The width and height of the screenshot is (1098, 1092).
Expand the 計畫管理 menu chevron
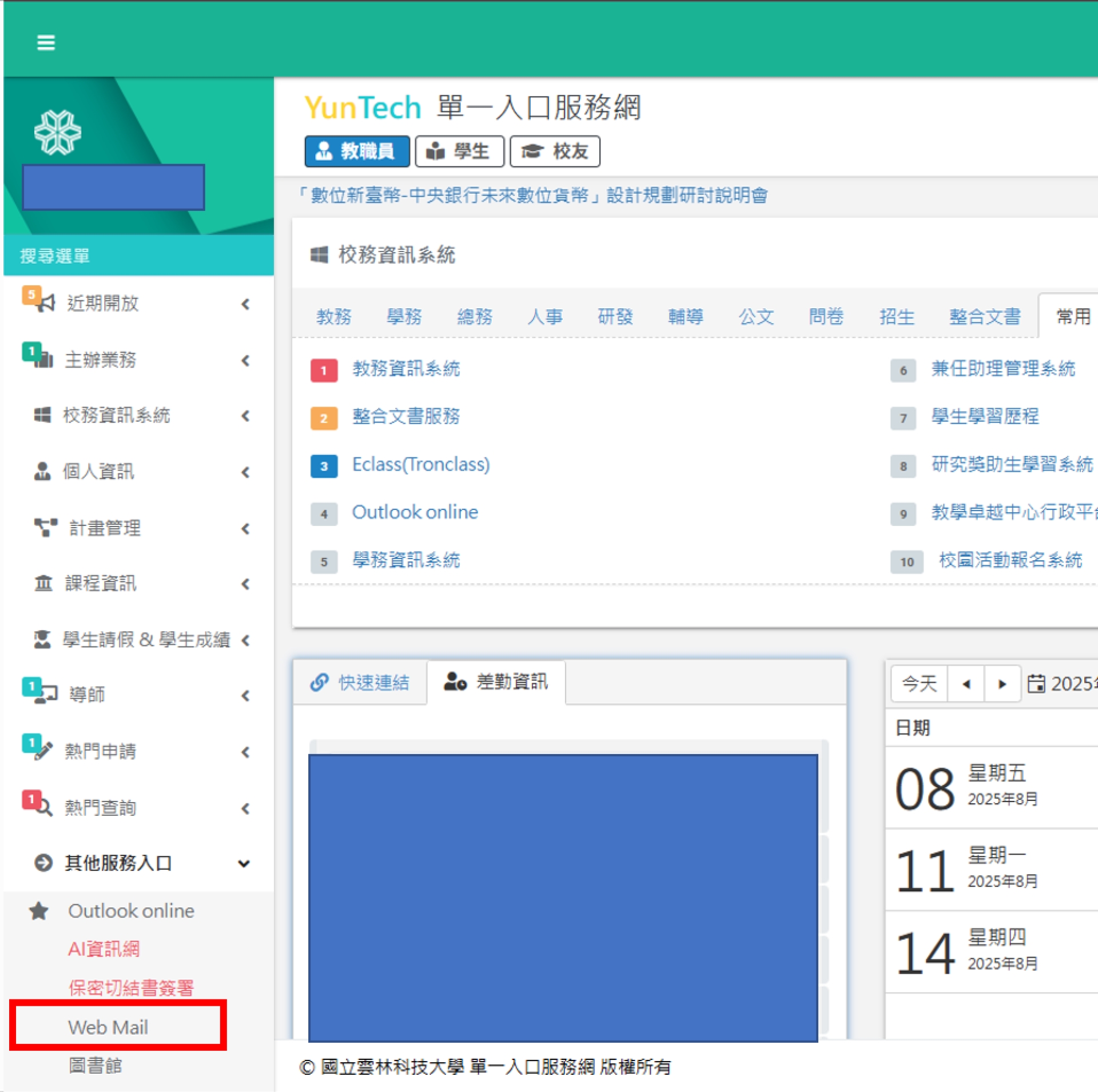click(x=246, y=529)
